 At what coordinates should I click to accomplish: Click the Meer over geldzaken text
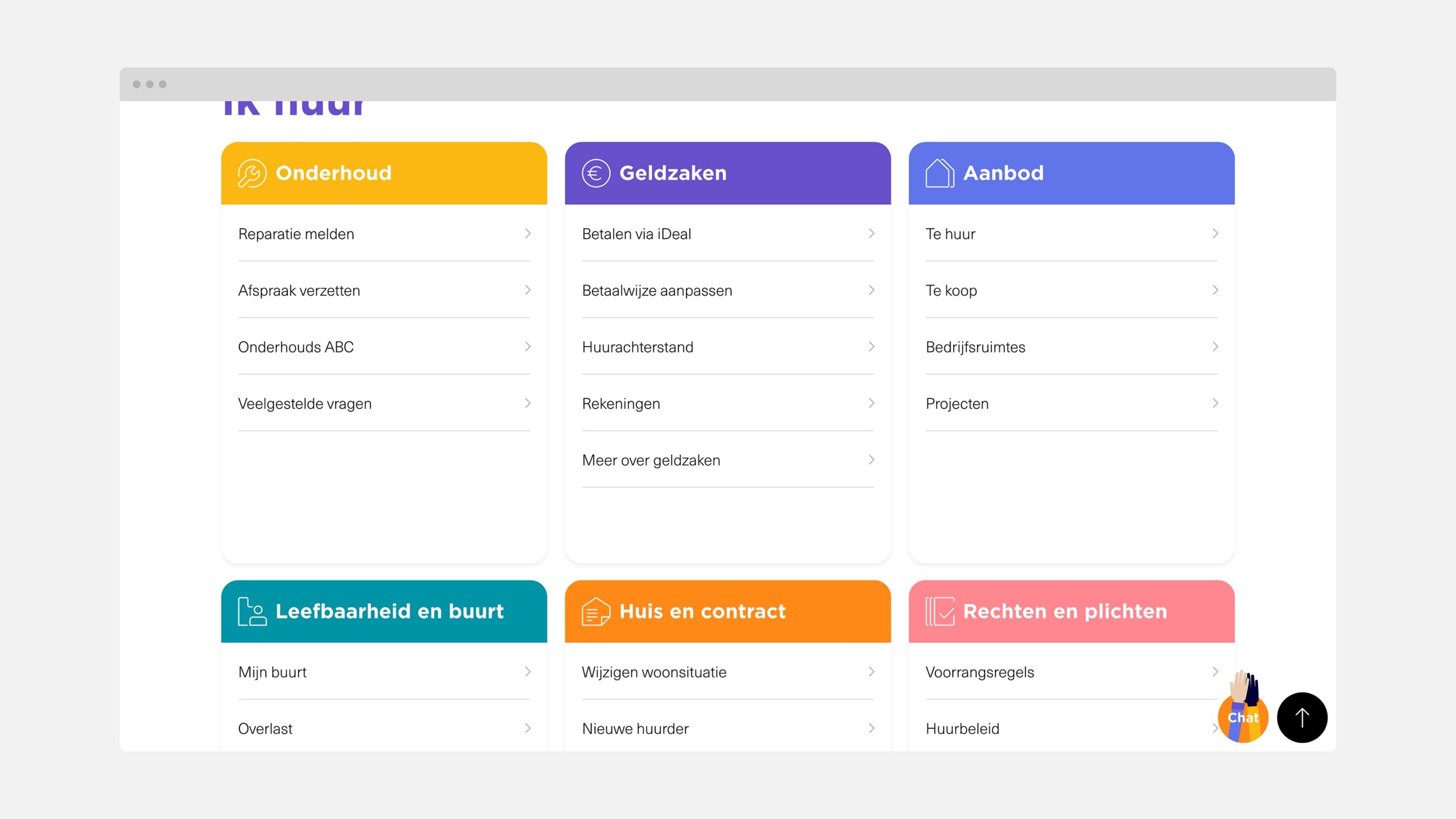tap(651, 460)
